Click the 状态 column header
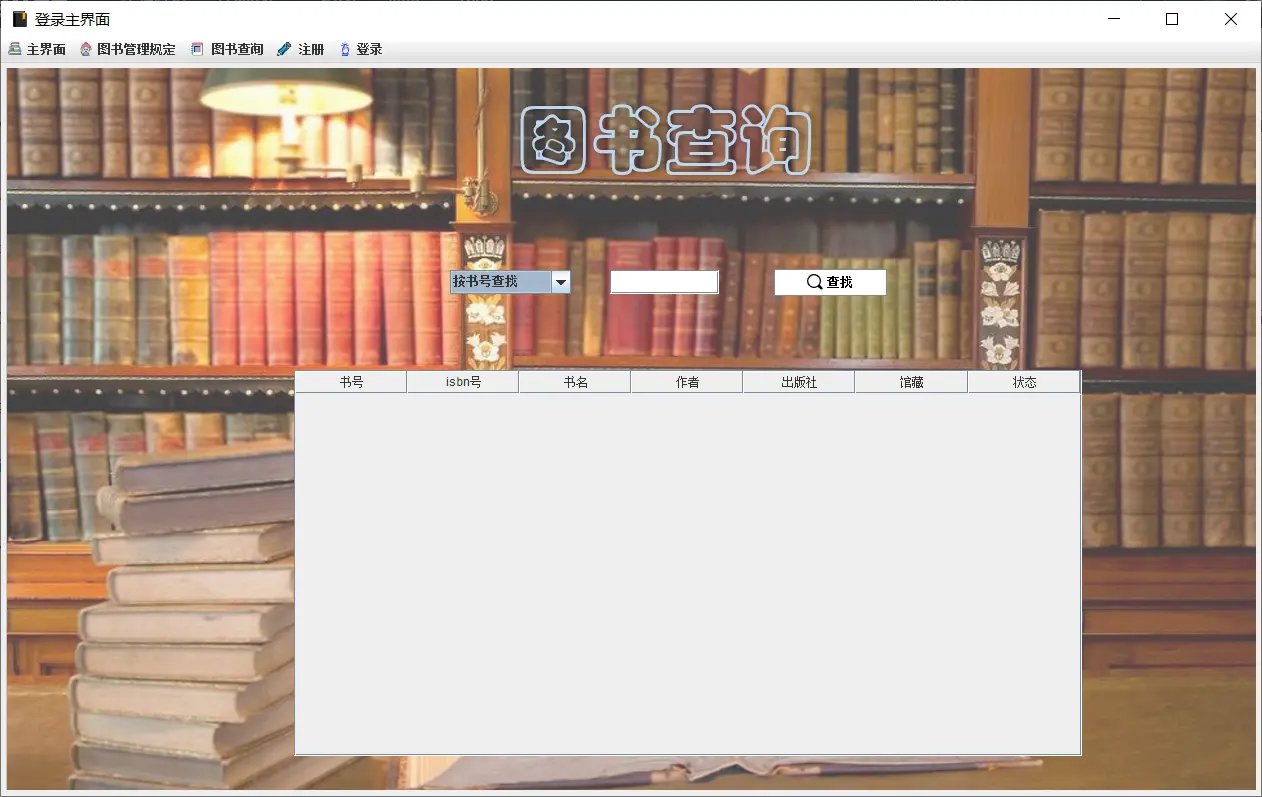The height and width of the screenshot is (797, 1262). click(x=1024, y=381)
